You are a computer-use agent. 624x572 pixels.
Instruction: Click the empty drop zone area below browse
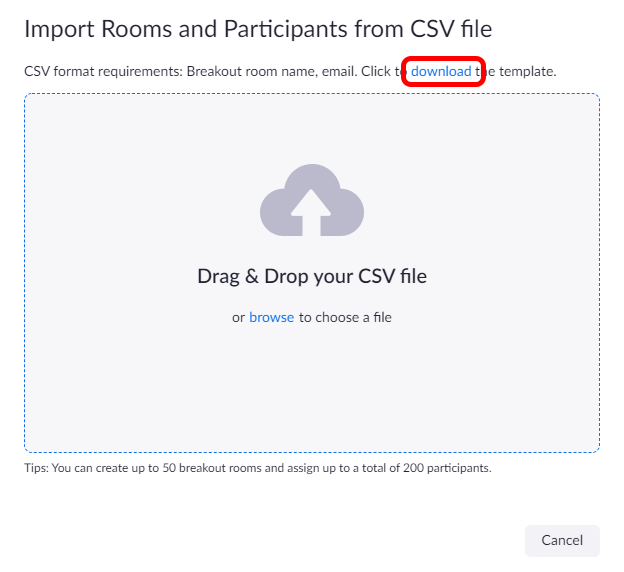311,390
